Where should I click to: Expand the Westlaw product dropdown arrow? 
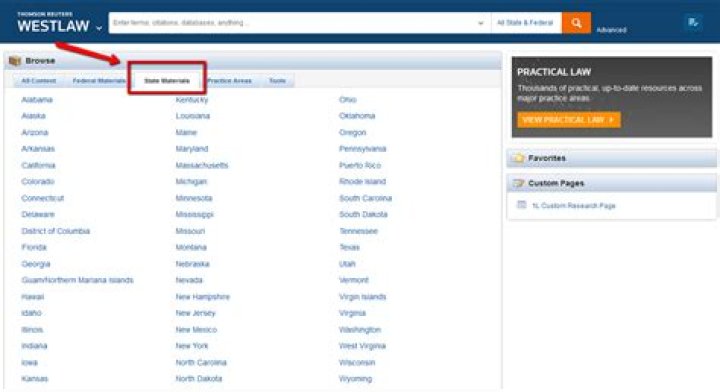point(99,28)
